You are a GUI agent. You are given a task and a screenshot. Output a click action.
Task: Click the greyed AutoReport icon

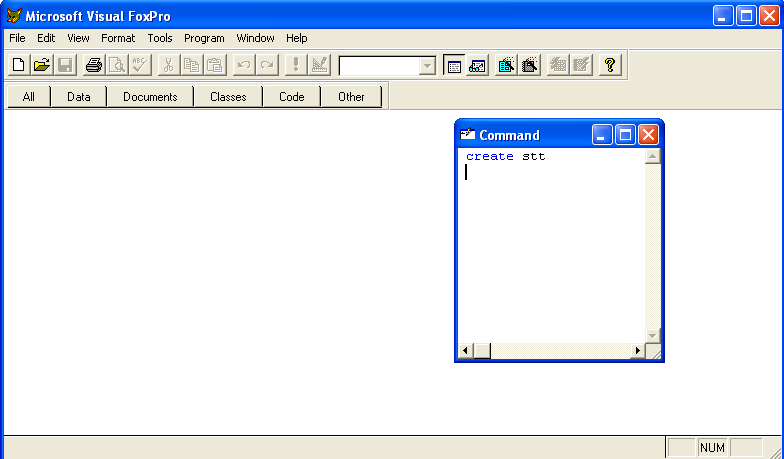point(582,65)
